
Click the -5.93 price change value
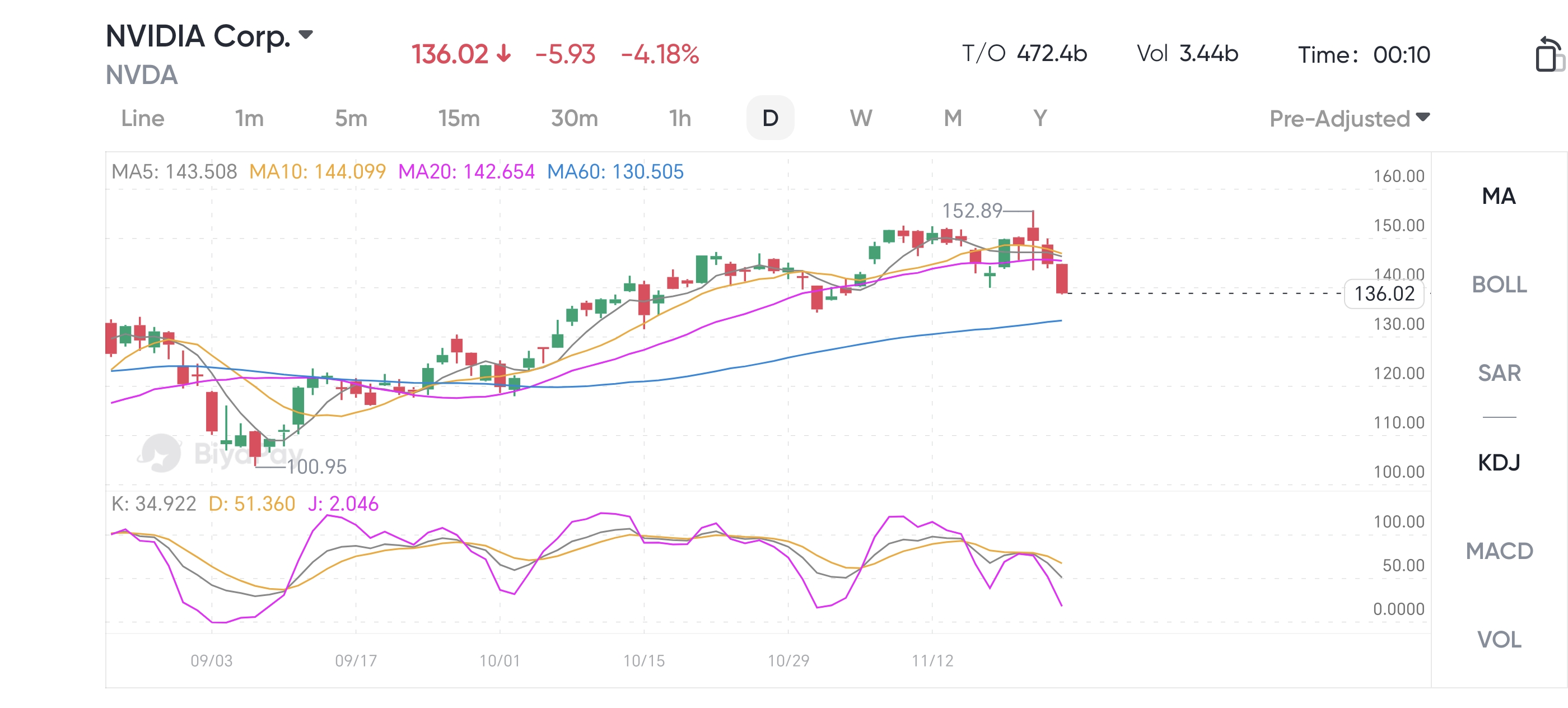click(x=565, y=54)
